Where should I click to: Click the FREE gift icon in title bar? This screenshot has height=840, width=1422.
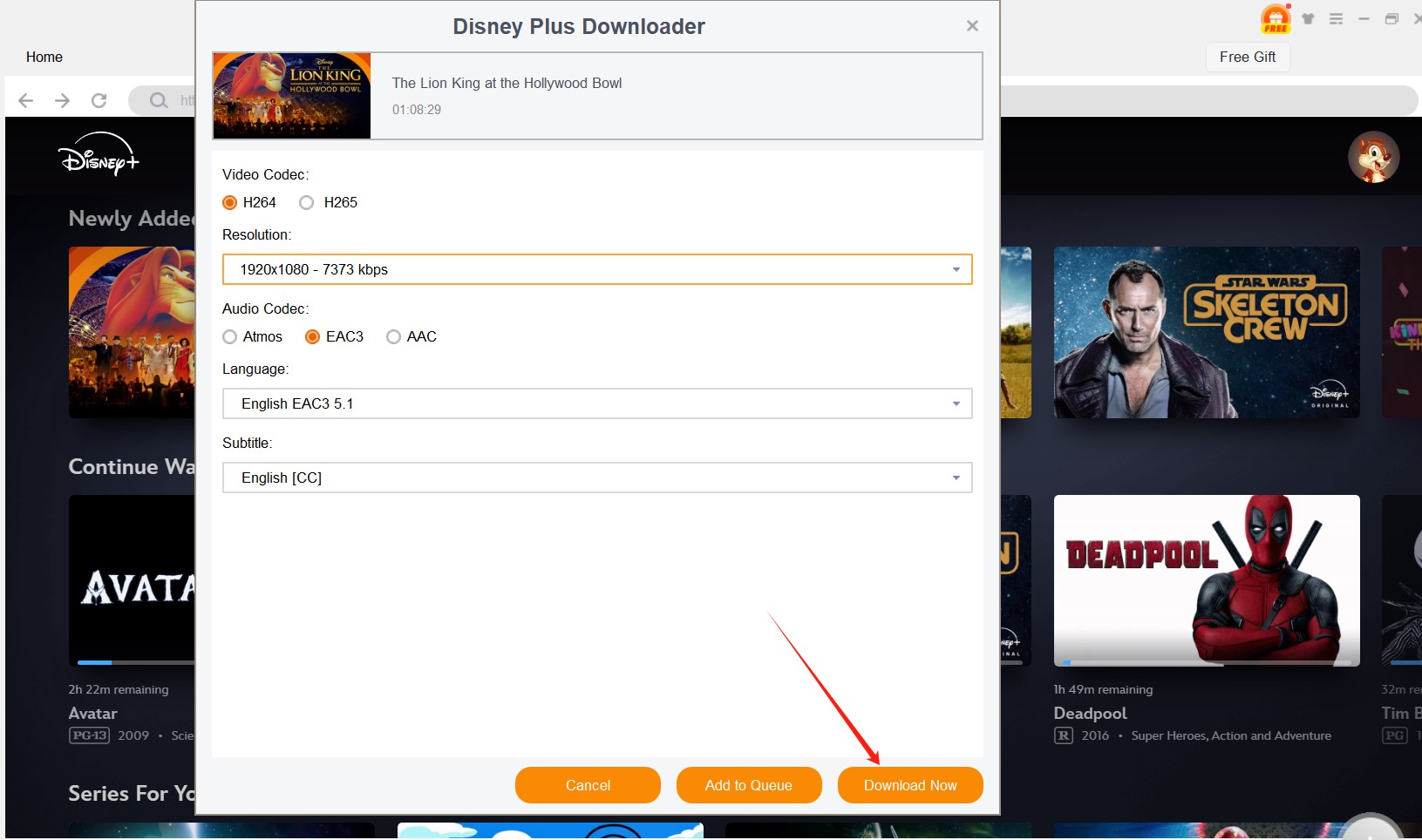click(1276, 18)
